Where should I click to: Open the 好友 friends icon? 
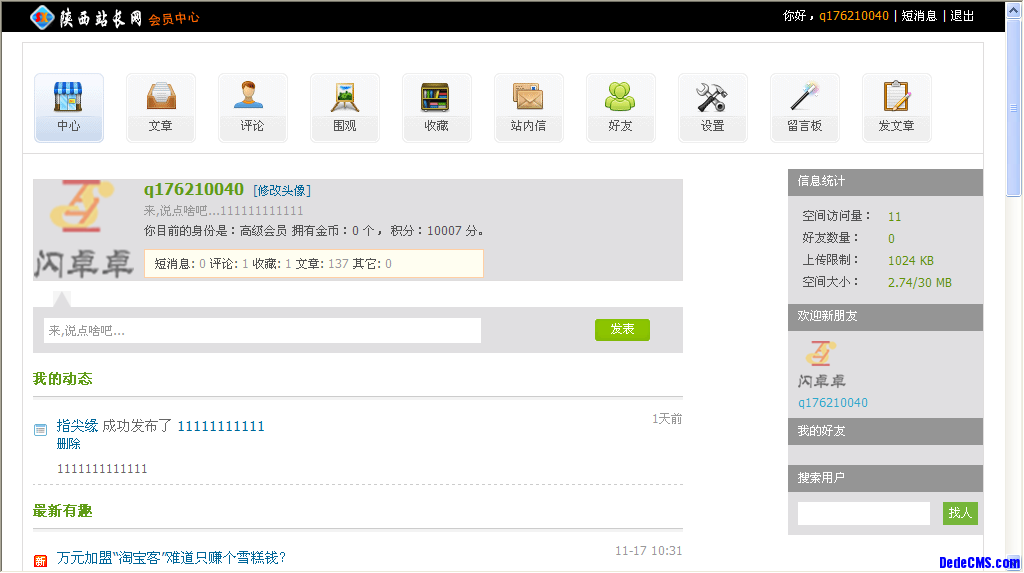(620, 108)
